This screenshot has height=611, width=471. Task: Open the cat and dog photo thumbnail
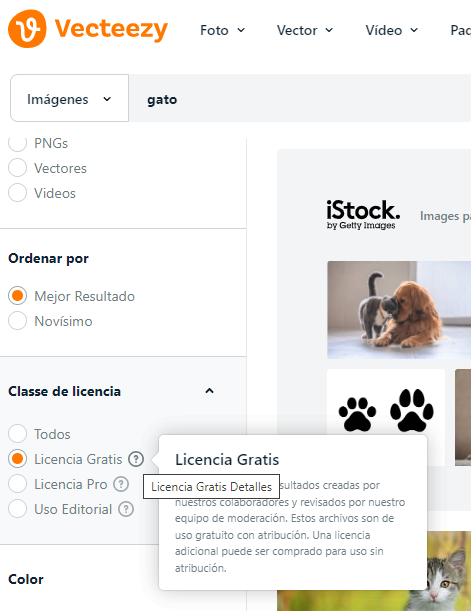pos(399,310)
